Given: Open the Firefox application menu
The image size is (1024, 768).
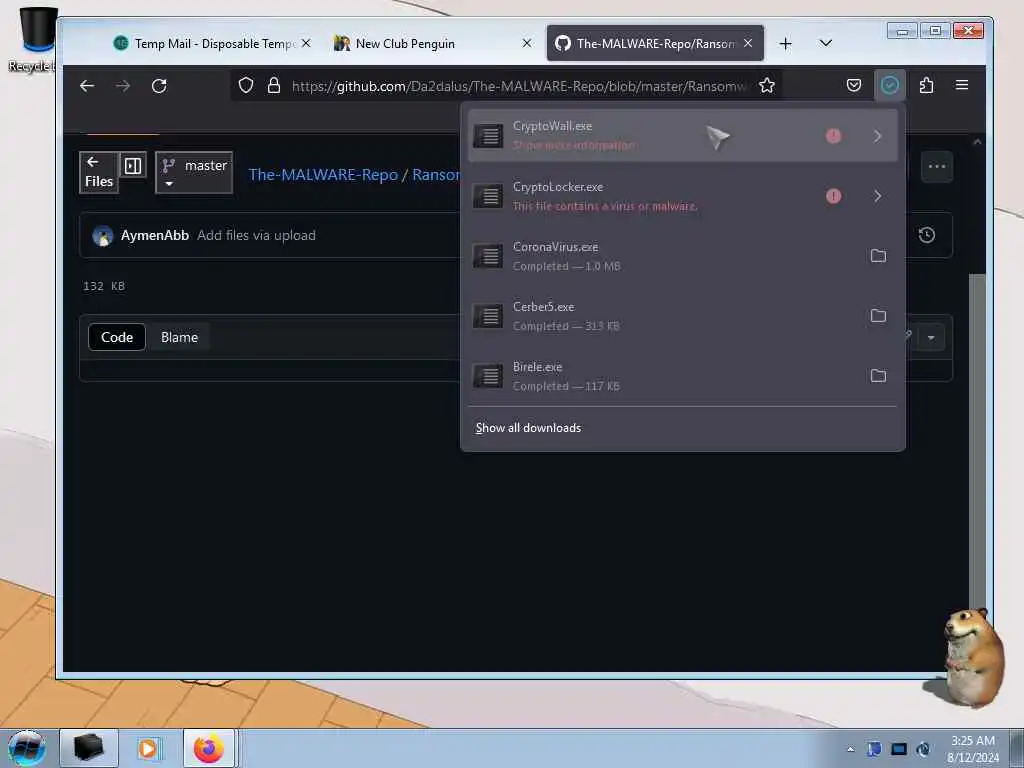Looking at the screenshot, I should (x=961, y=86).
